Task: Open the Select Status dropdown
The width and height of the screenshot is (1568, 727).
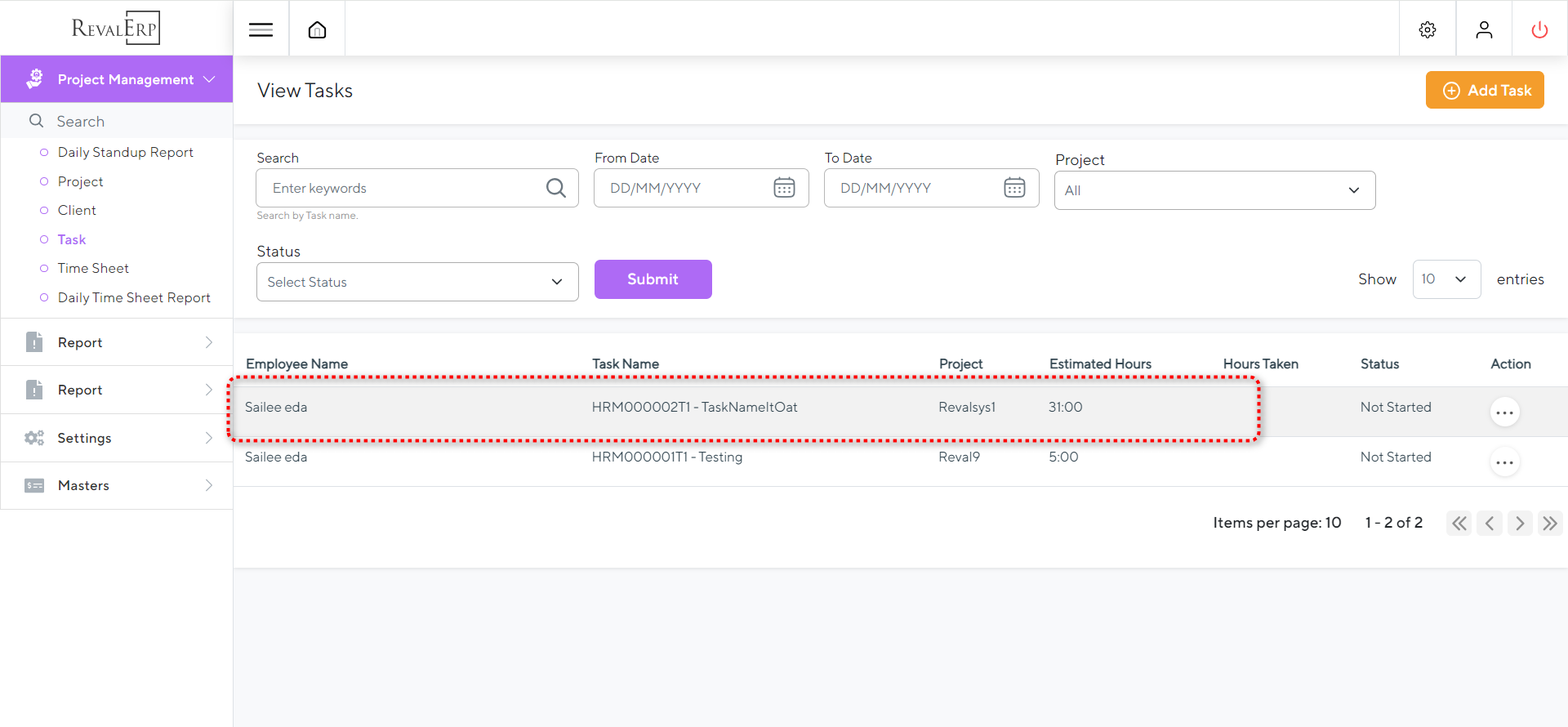Action: [416, 282]
